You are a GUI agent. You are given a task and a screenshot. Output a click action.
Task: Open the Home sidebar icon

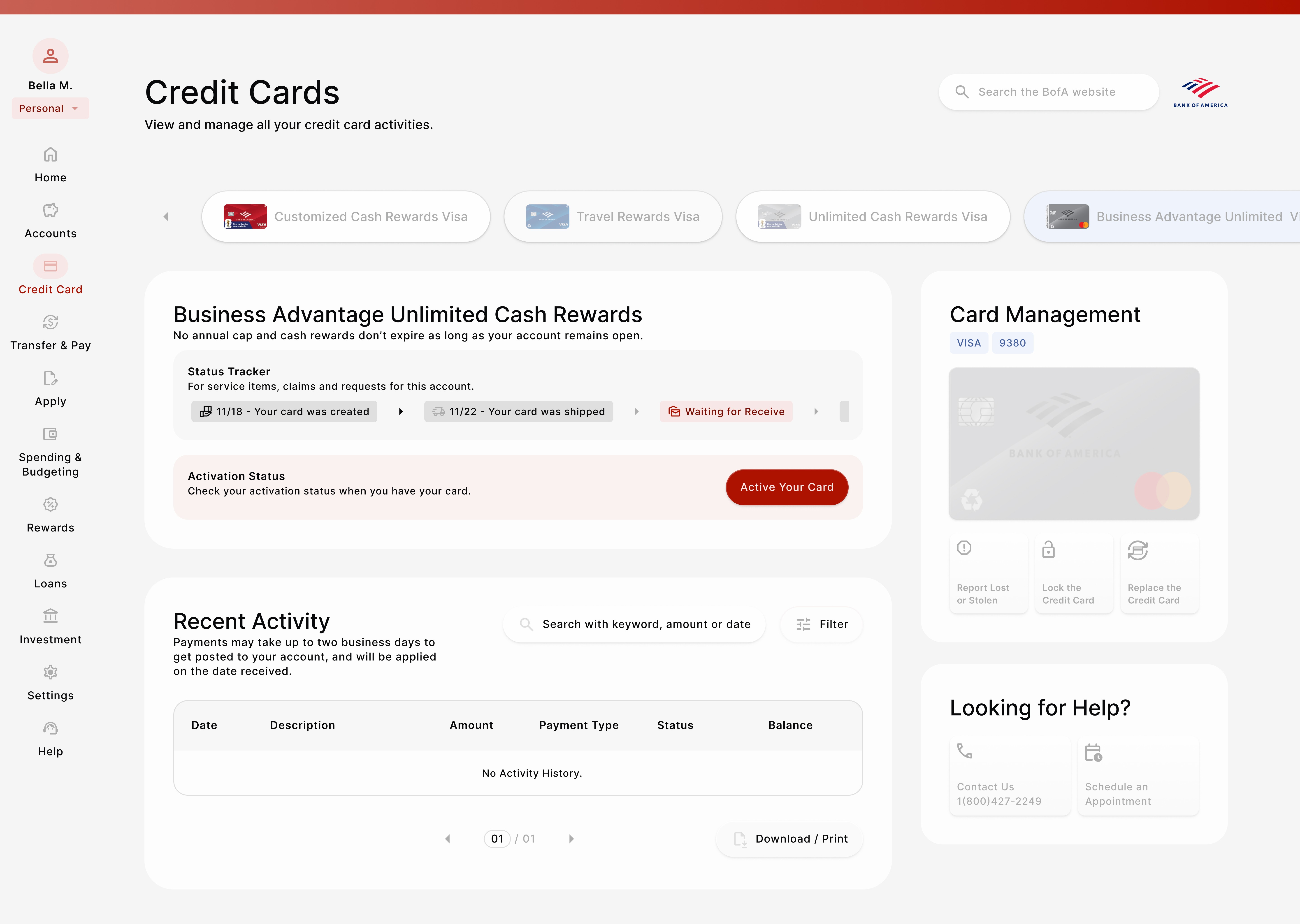click(x=50, y=155)
